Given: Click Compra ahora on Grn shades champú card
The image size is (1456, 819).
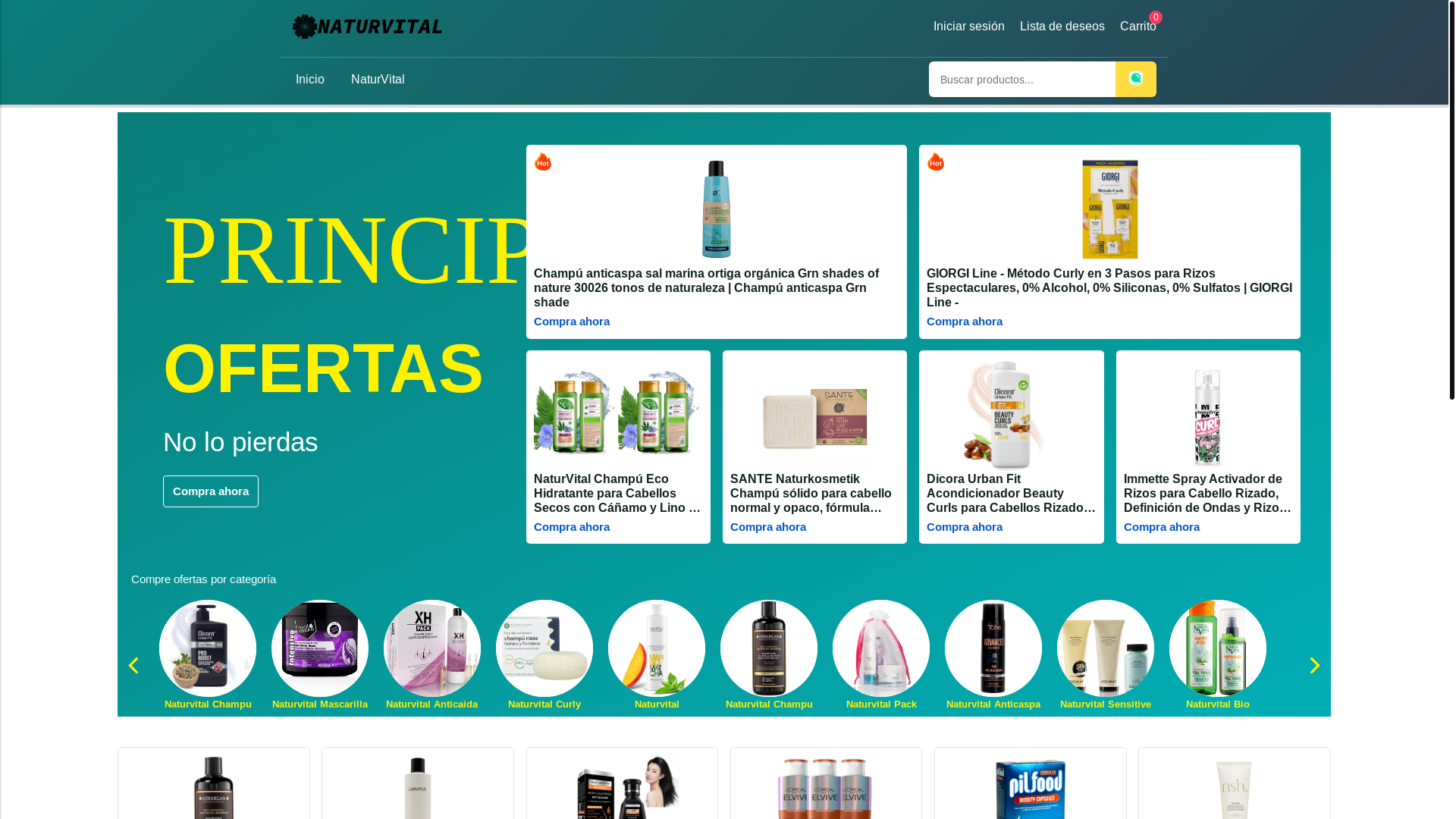Looking at the screenshot, I should tap(572, 322).
